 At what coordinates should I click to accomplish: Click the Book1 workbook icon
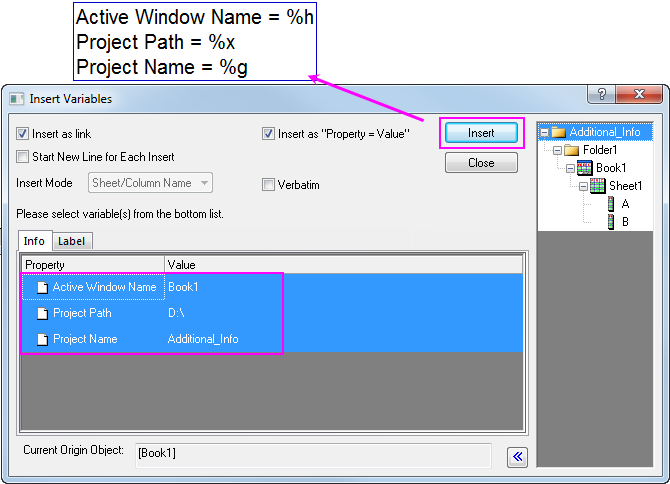[585, 168]
